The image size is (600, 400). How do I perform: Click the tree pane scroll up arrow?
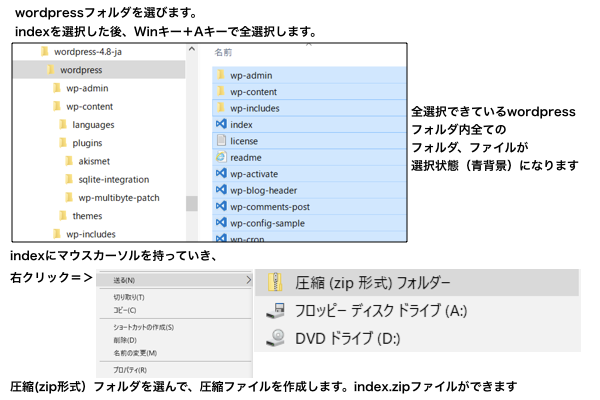[x=192, y=49]
